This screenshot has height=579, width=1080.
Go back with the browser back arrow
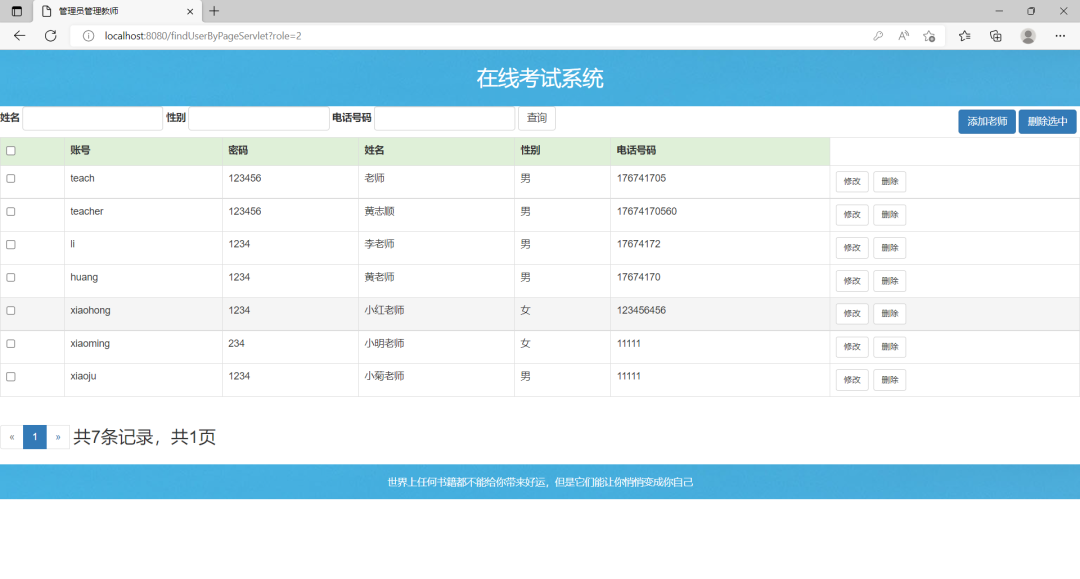click(x=19, y=36)
